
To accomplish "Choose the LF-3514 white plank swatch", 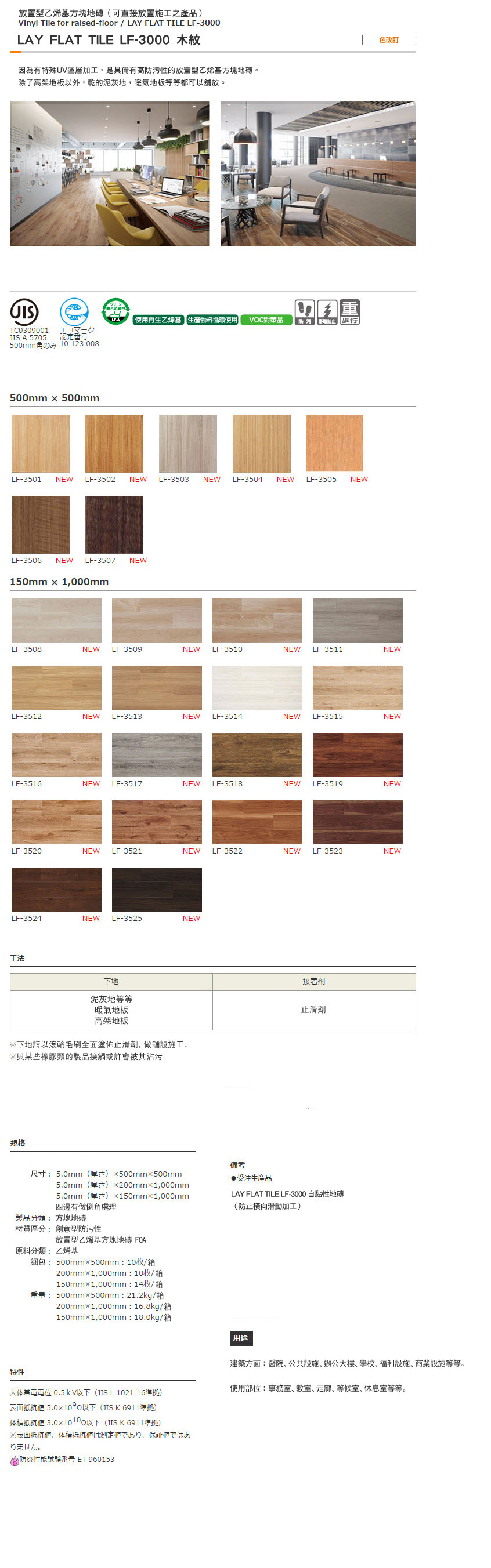I will [257, 687].
